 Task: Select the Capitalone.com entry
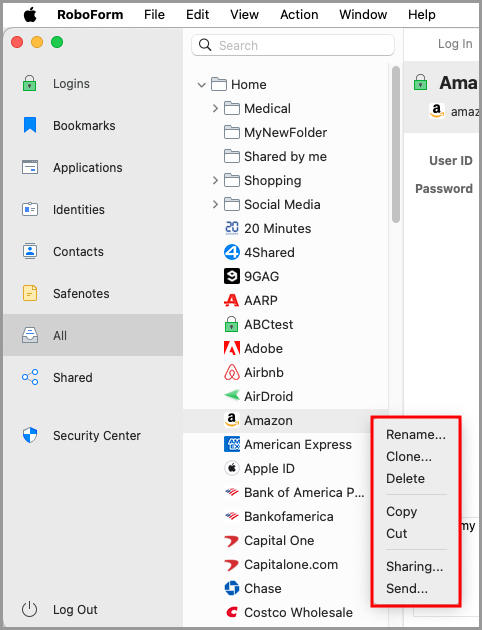(281, 565)
